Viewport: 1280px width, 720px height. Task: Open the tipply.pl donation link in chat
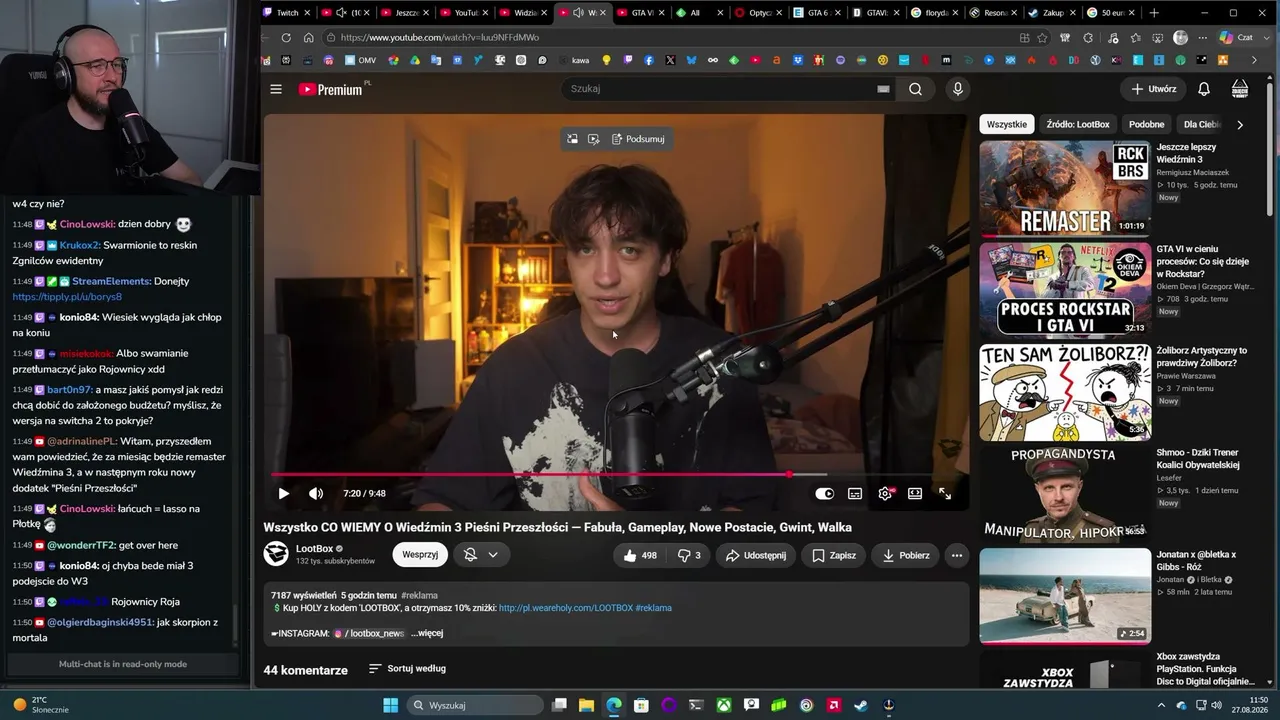[67, 297]
